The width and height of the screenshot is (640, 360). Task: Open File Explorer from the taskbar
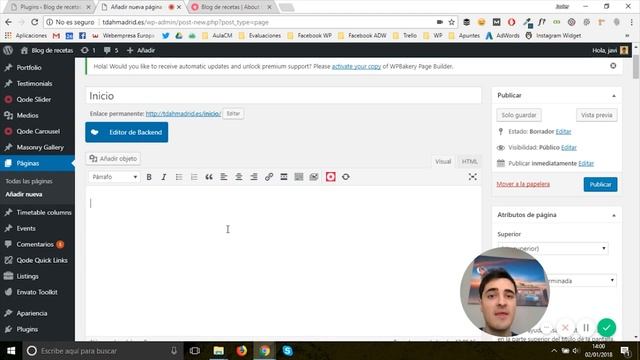point(219,351)
